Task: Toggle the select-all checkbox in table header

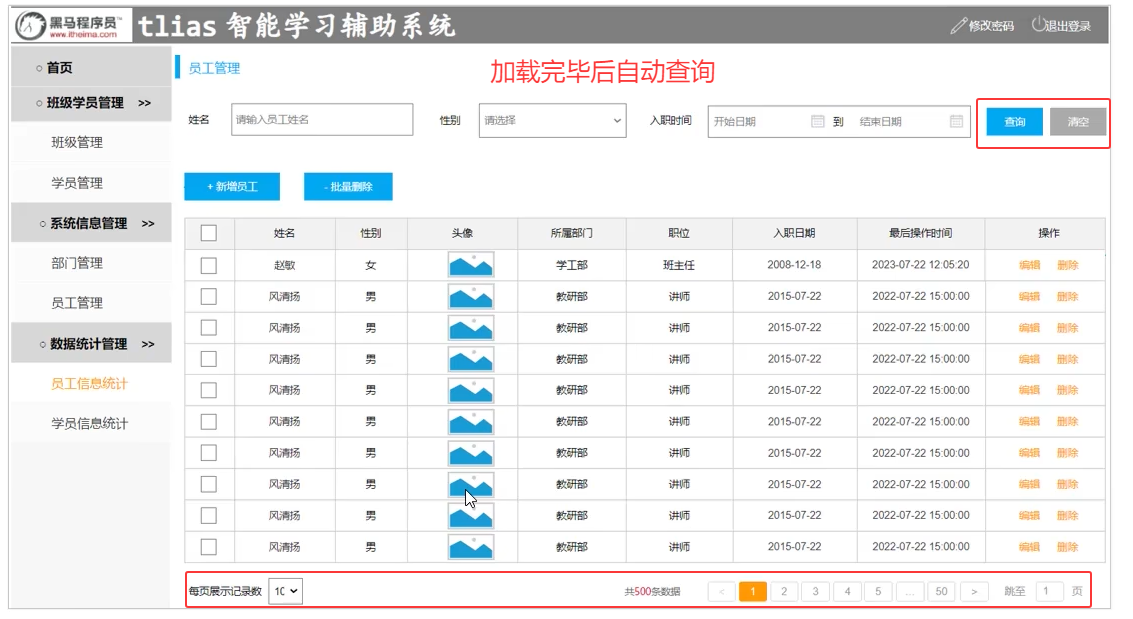Action: click(x=209, y=233)
